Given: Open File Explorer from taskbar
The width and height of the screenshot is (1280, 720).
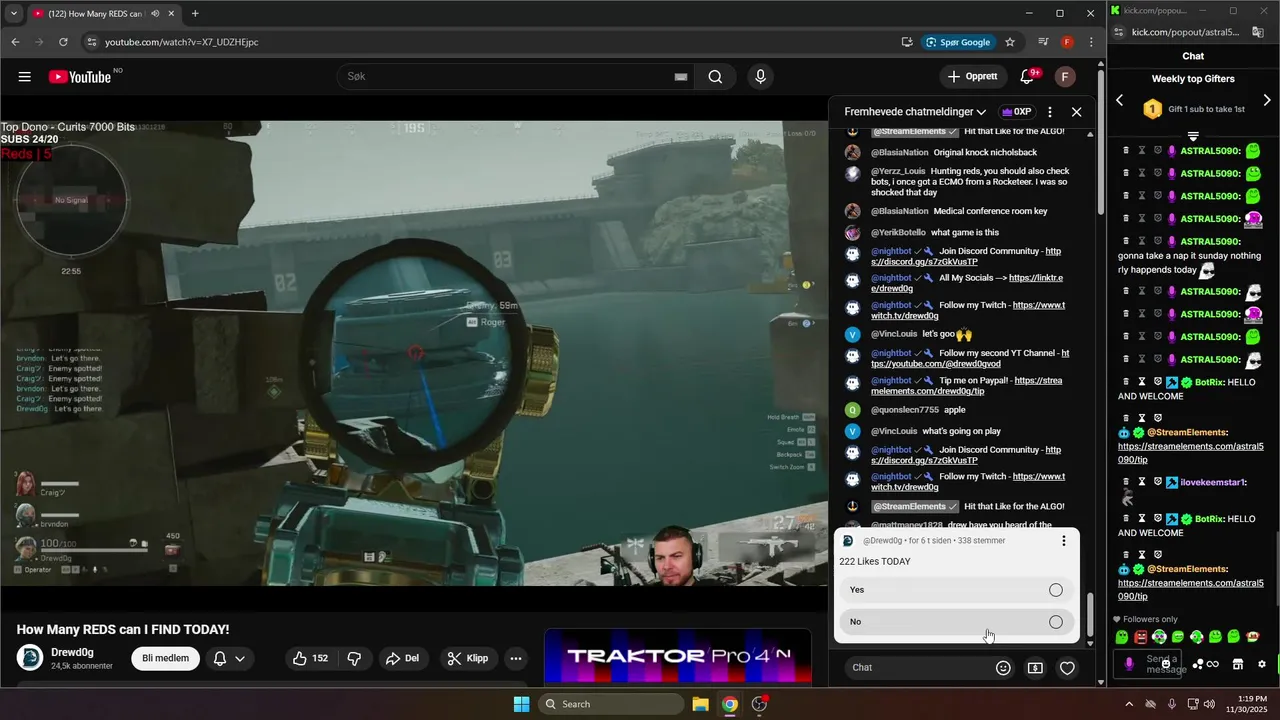Looking at the screenshot, I should coord(700,704).
